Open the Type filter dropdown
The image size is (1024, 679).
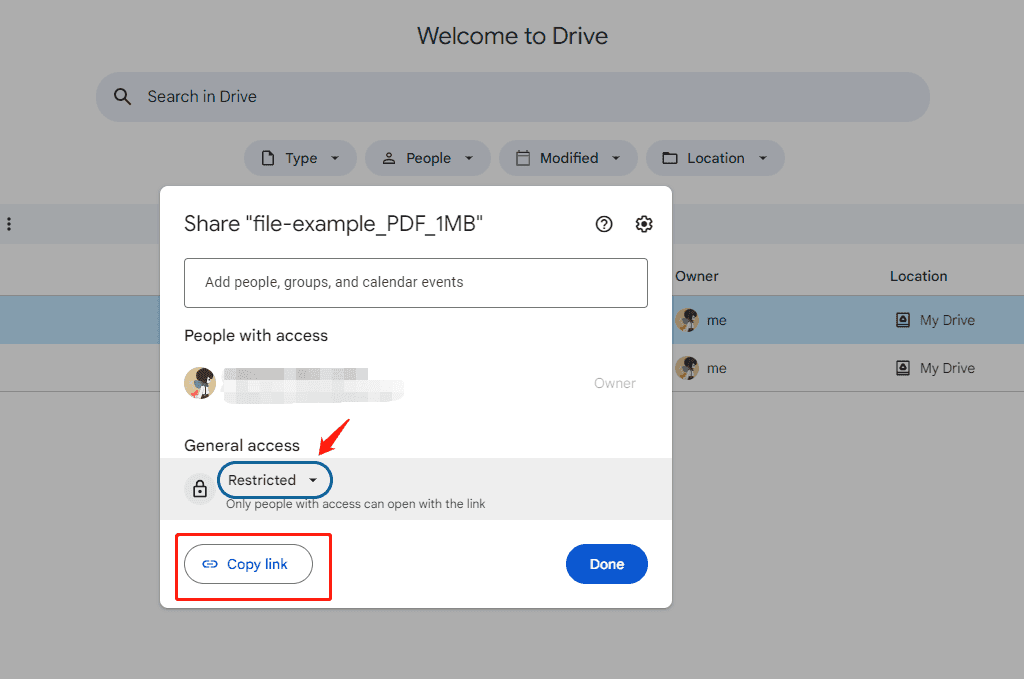[x=300, y=158]
